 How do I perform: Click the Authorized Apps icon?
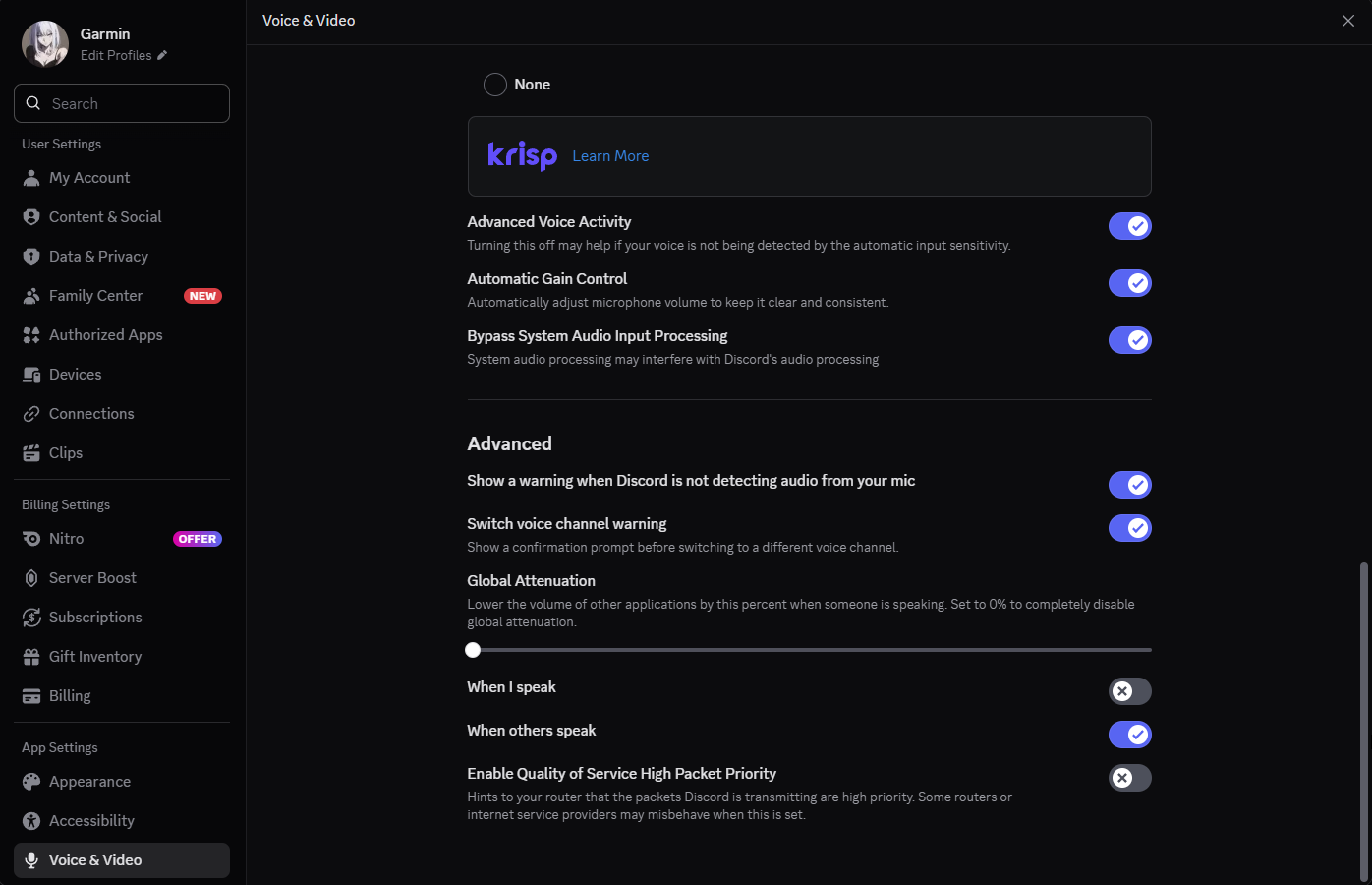click(31, 335)
